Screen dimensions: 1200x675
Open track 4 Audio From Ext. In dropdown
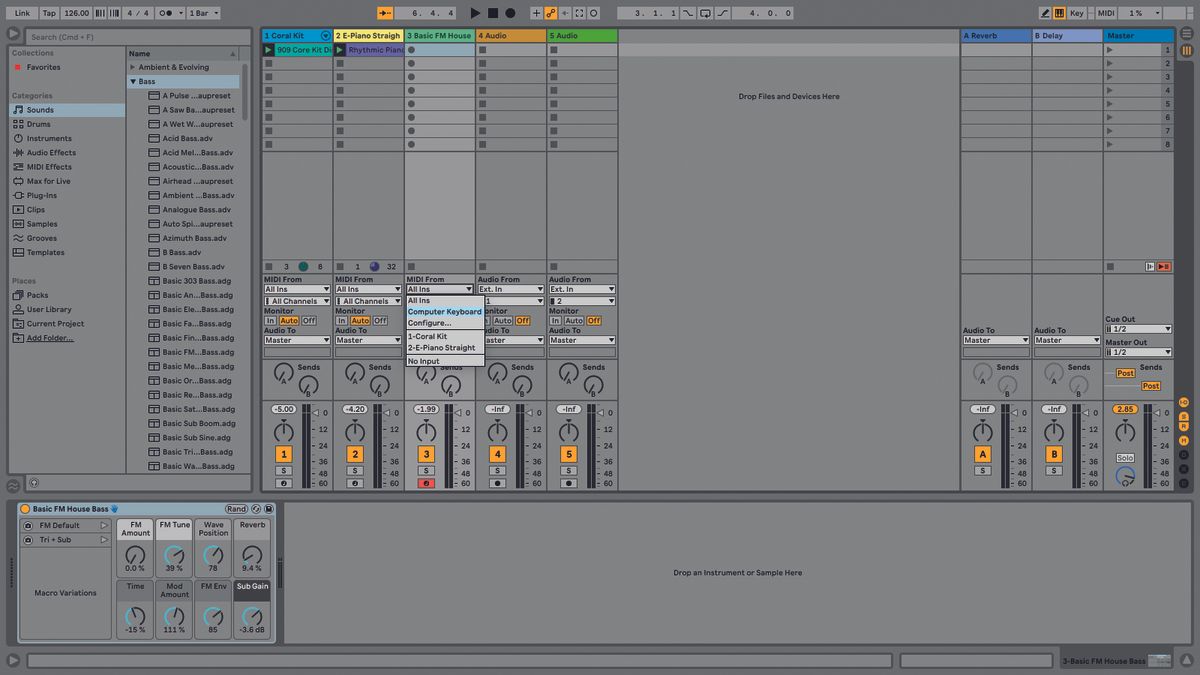(x=511, y=289)
